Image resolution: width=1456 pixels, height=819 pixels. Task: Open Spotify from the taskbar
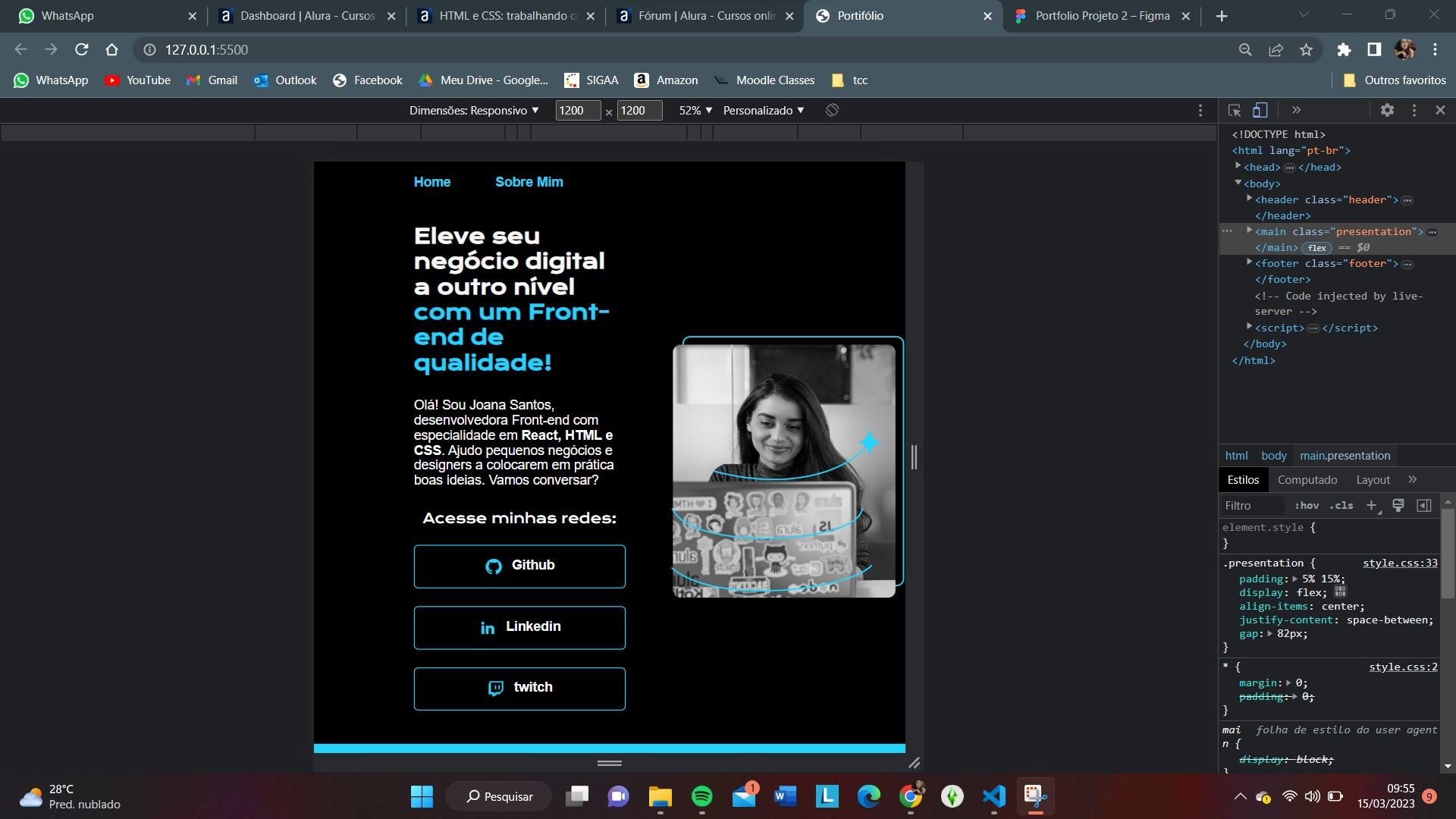coord(701,796)
